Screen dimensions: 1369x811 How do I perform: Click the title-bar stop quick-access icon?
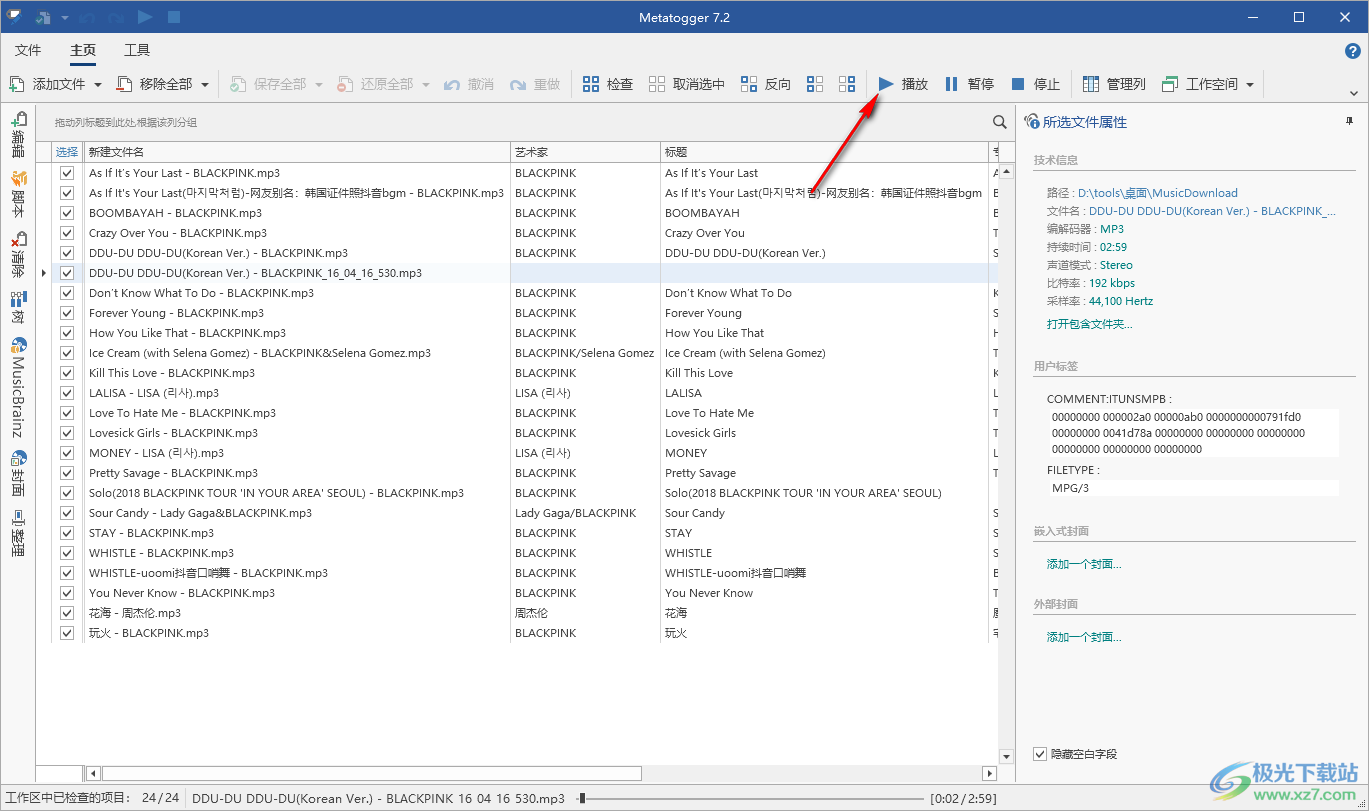[174, 17]
